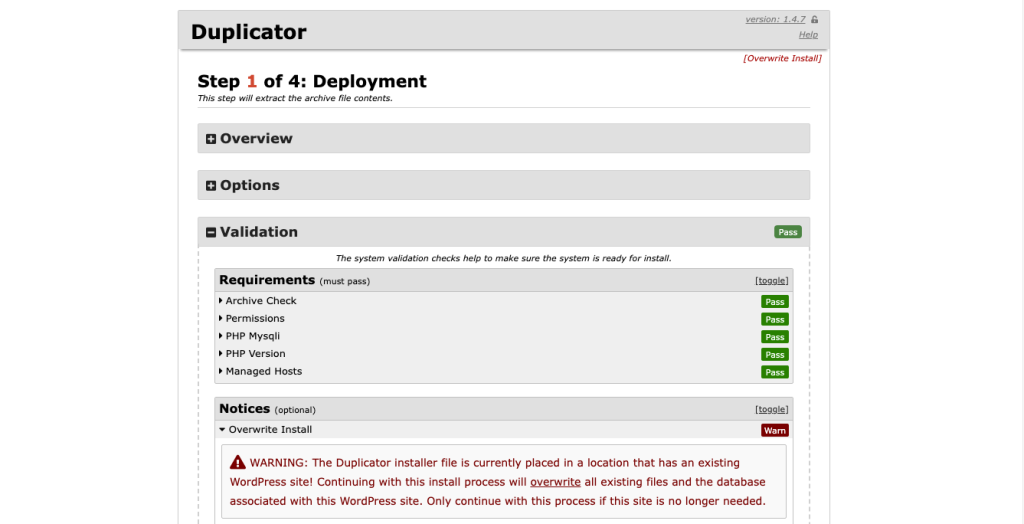Click the system validation checks description
Viewport: 1024px width, 524px height.
[504, 258]
